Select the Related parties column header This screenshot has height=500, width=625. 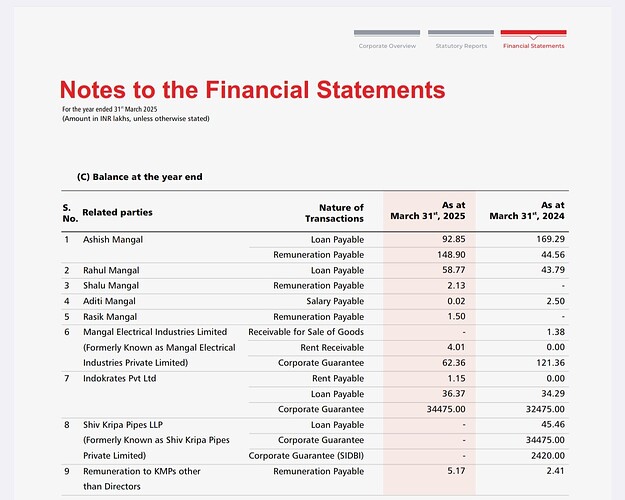pos(117,212)
